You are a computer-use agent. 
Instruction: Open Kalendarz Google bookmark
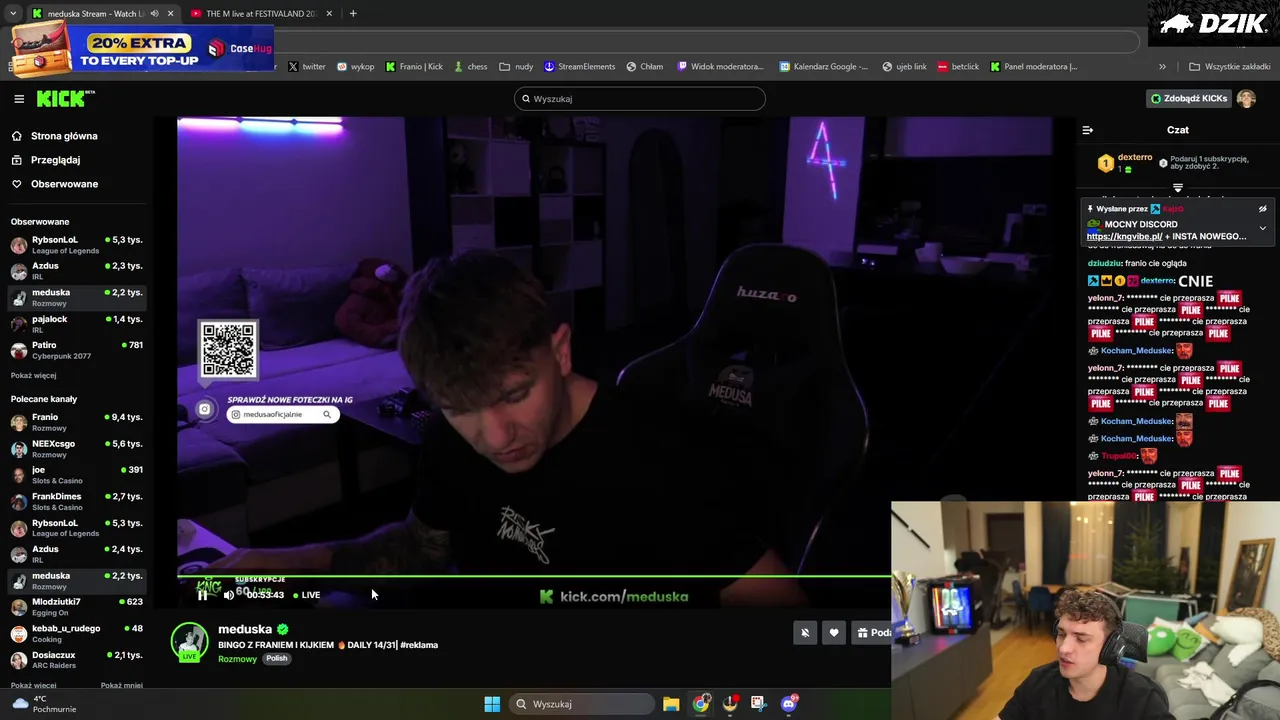(824, 67)
